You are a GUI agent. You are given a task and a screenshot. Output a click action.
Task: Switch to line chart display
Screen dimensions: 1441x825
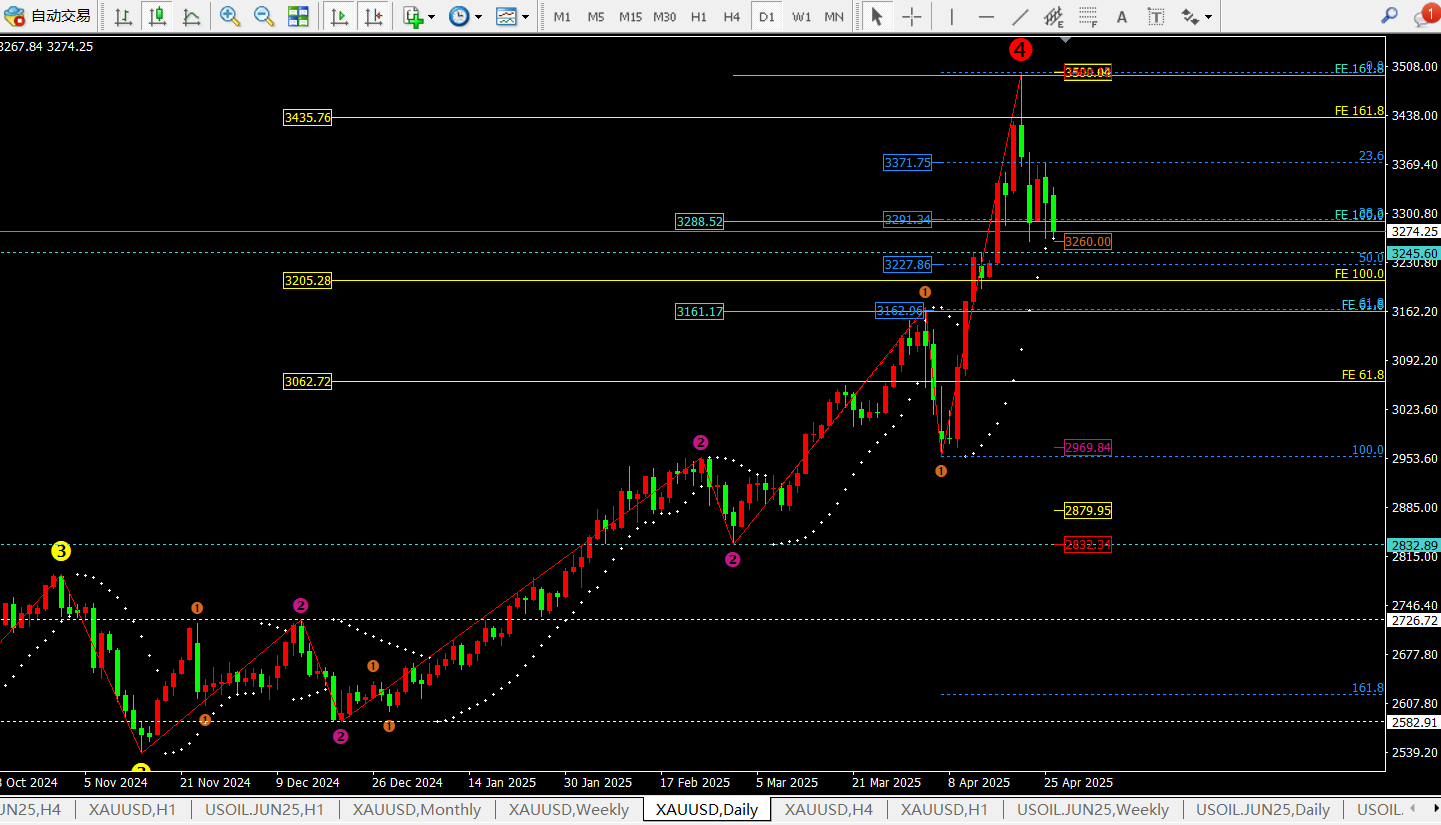(191, 16)
